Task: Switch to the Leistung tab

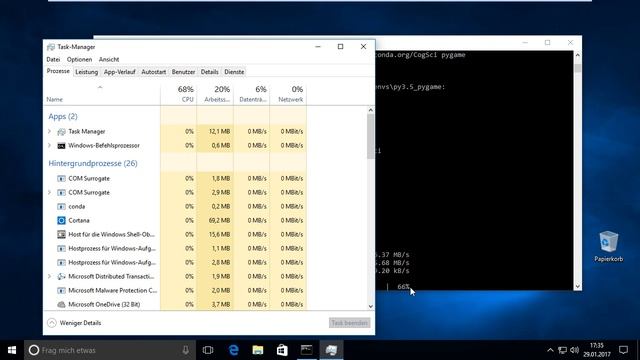Action: (x=87, y=72)
